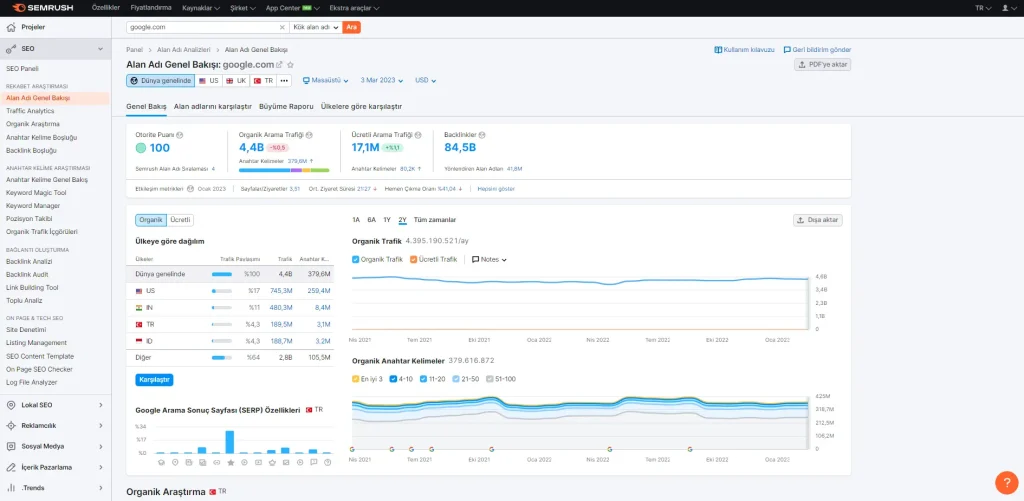Click the blue Karşılaştır button
Image resolution: width=1024 pixels, height=501 pixels.
point(154,380)
